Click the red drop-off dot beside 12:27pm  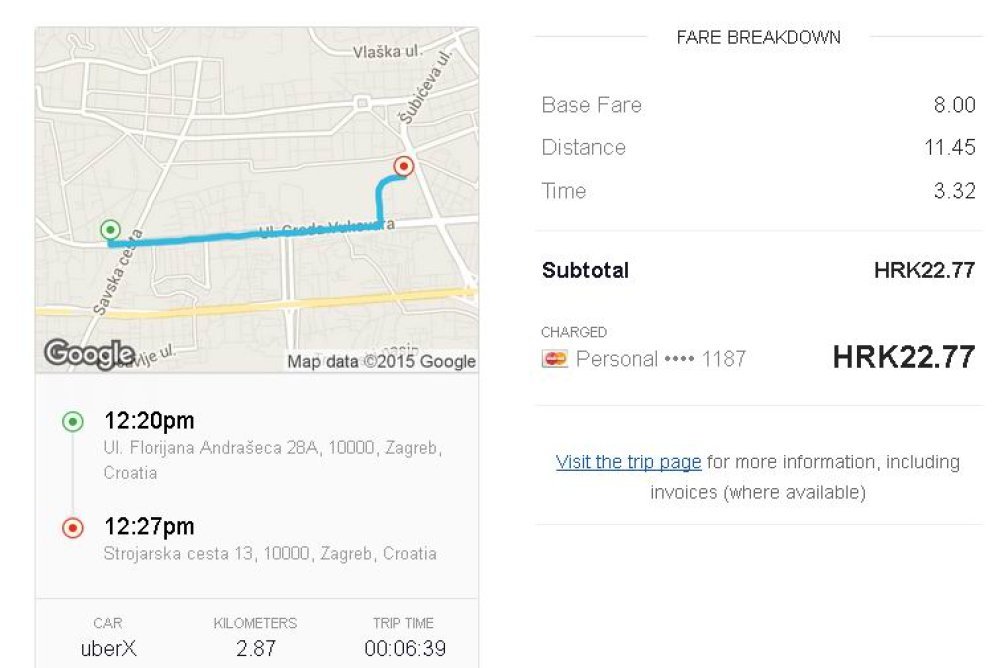[x=72, y=528]
